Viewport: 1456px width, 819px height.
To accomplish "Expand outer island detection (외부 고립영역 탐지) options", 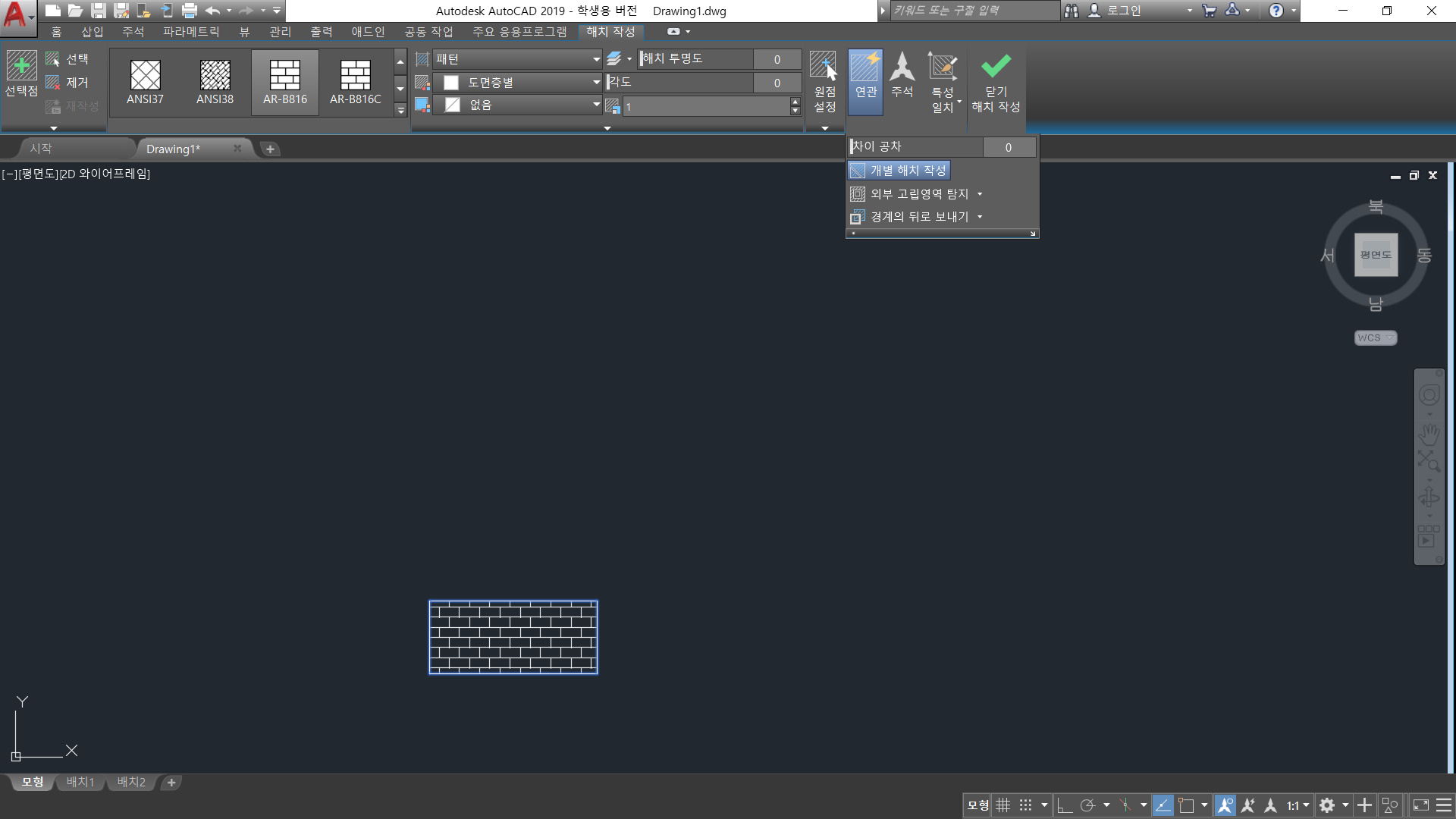I will (980, 194).
